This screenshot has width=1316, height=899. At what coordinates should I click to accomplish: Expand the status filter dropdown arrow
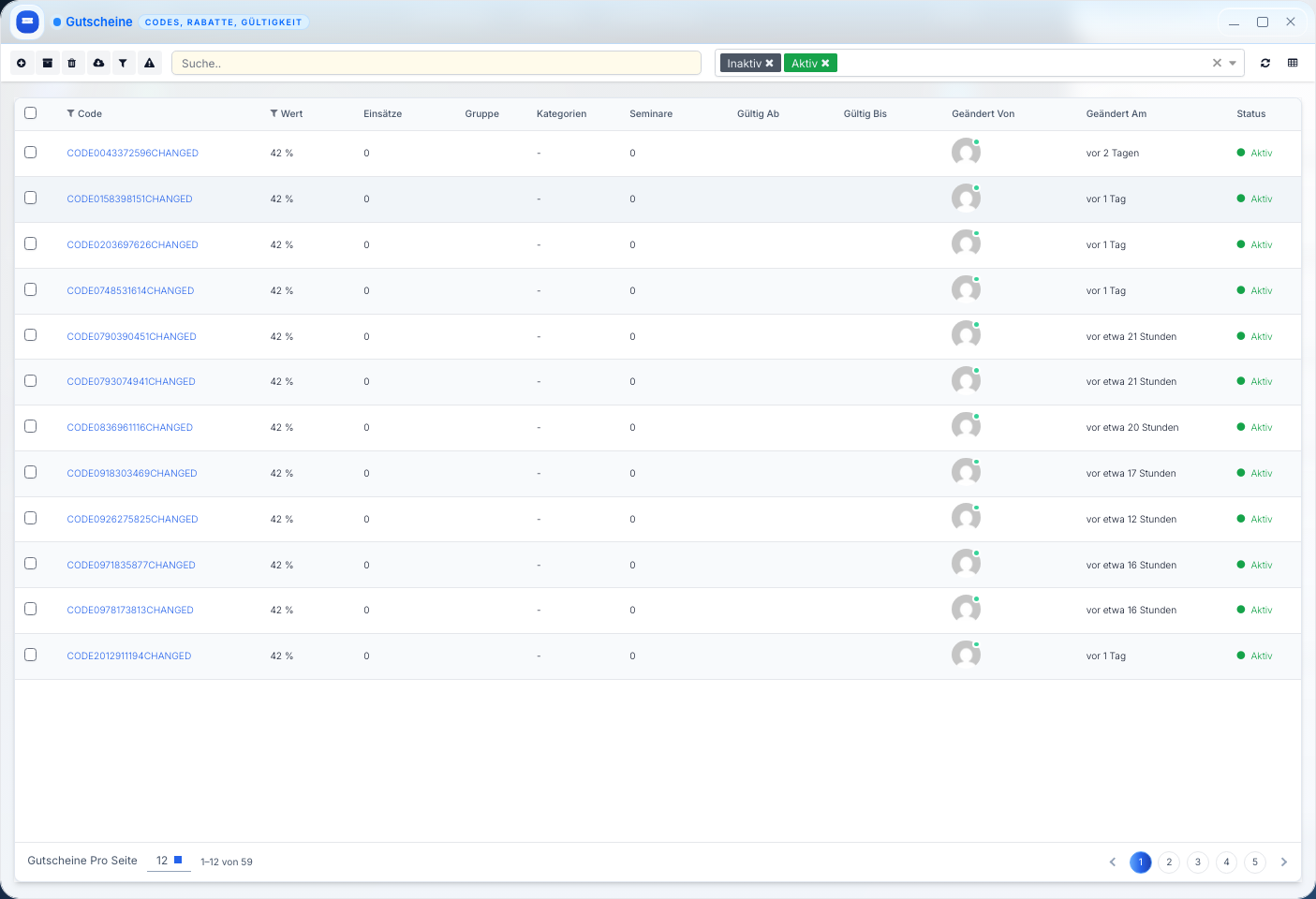click(1233, 64)
